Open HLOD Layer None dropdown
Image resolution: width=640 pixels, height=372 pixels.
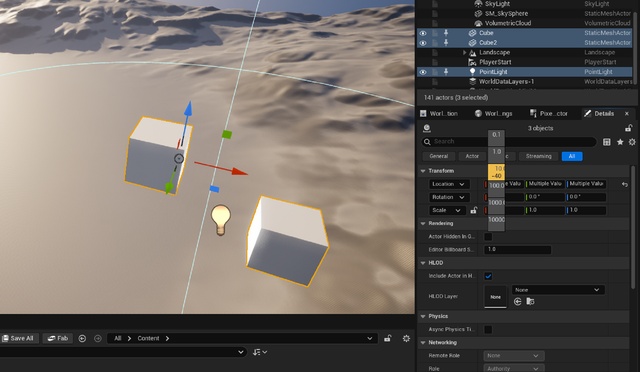pos(558,290)
